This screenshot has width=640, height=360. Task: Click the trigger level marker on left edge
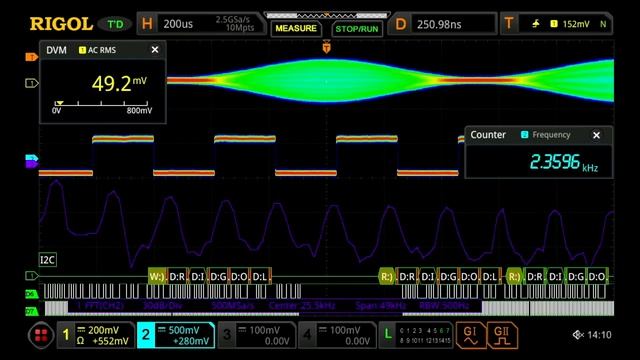pos(31,57)
